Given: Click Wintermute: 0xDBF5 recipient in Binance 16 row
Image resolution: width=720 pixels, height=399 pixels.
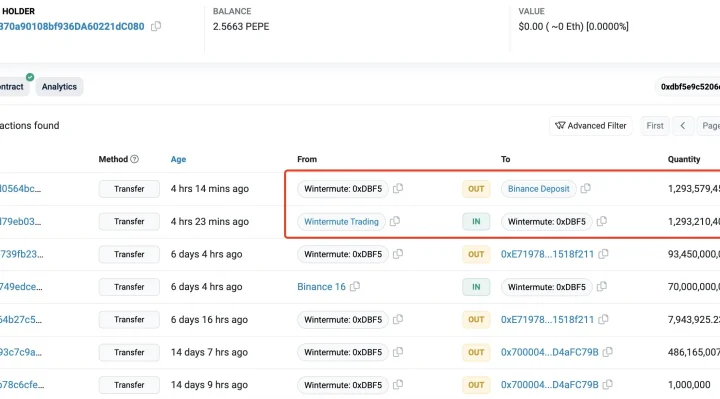Looking at the screenshot, I should point(547,287).
